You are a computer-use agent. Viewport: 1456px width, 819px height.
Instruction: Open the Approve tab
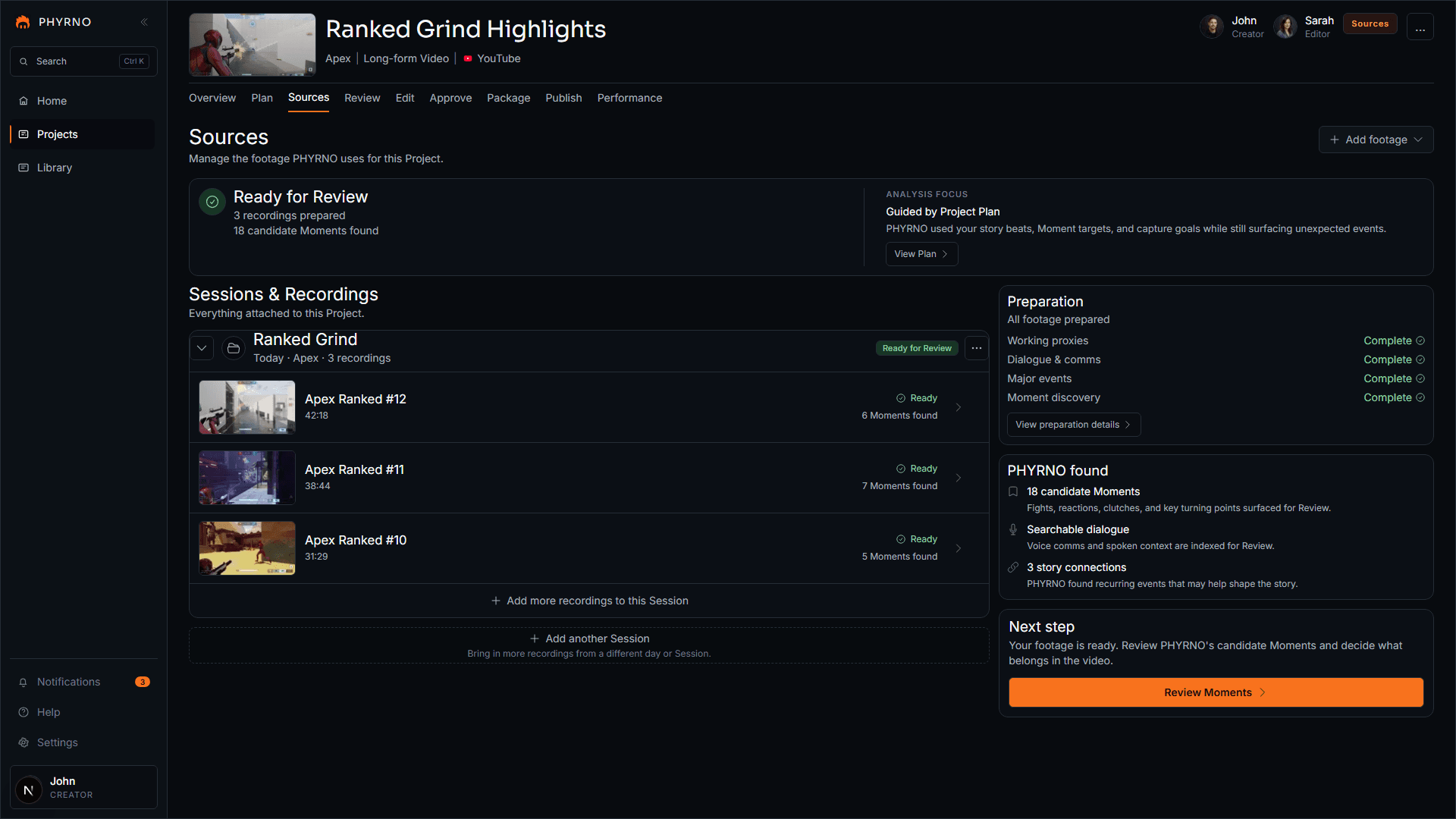click(450, 98)
